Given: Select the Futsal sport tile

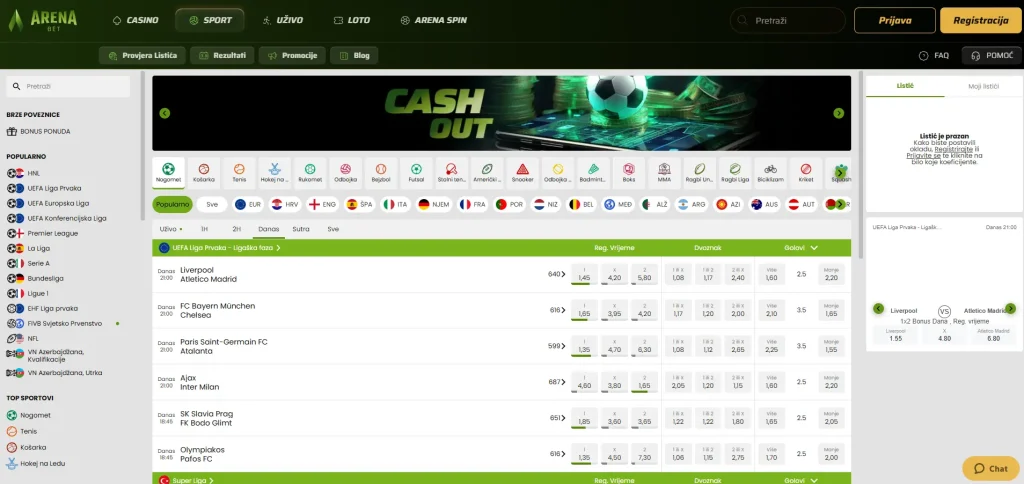Looking at the screenshot, I should click(x=416, y=173).
